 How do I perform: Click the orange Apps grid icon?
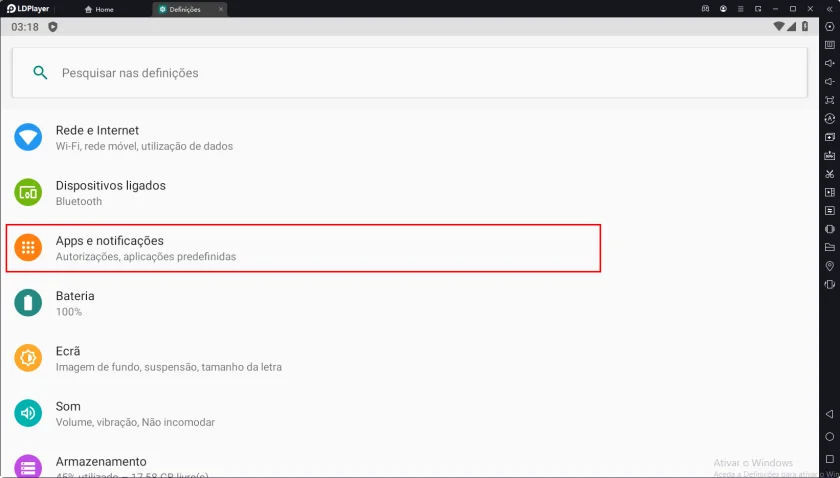[x=28, y=248]
